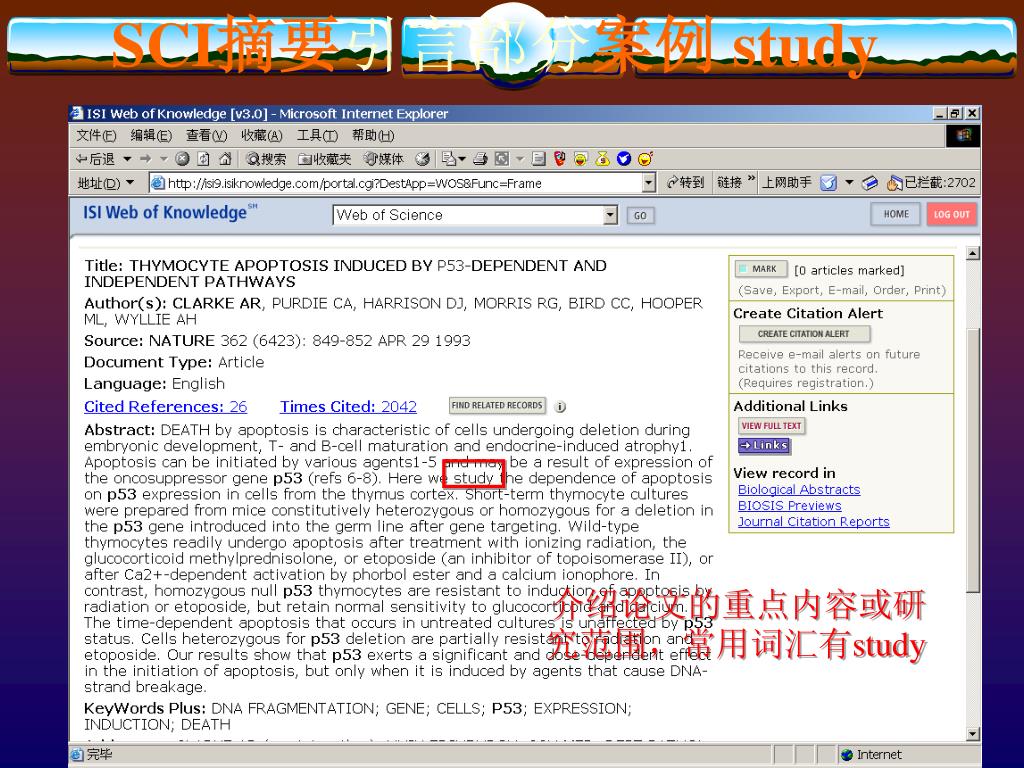Expand the address bar URL history dropdown

pyautogui.click(x=648, y=183)
